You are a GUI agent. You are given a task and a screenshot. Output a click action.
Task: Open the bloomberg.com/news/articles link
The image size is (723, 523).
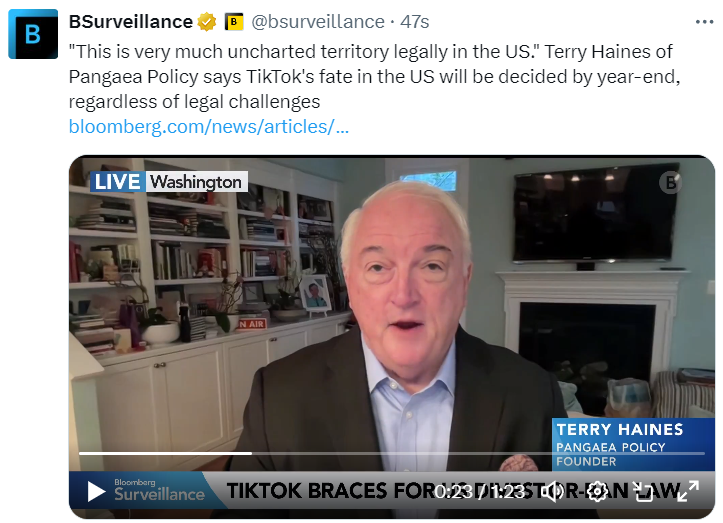point(208,126)
